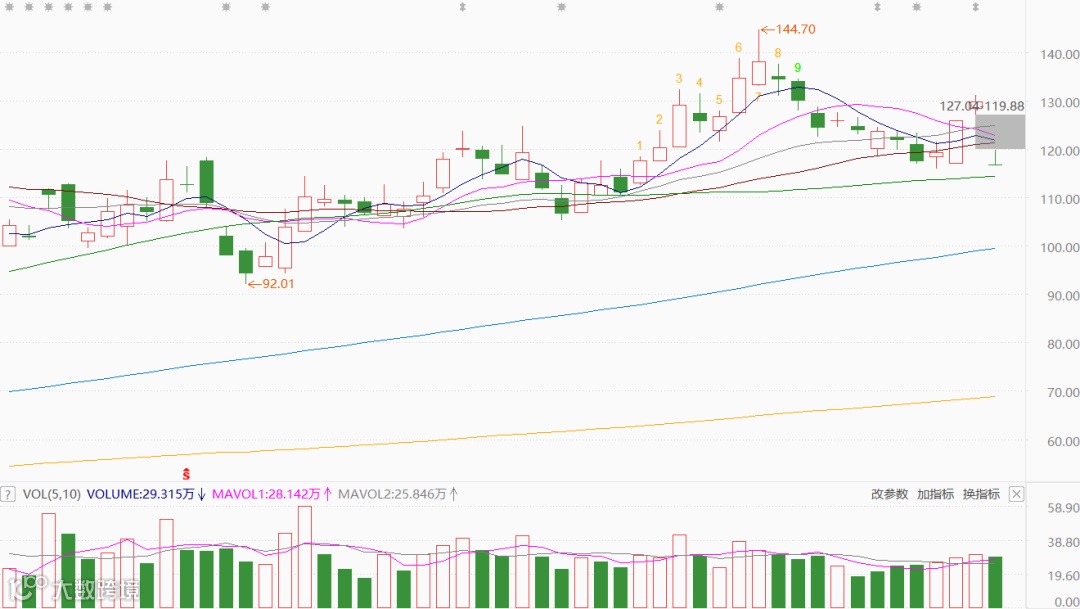This screenshot has height=609, width=1080.
Task: Select the gray shaded price range box
Action: pos(1000,132)
